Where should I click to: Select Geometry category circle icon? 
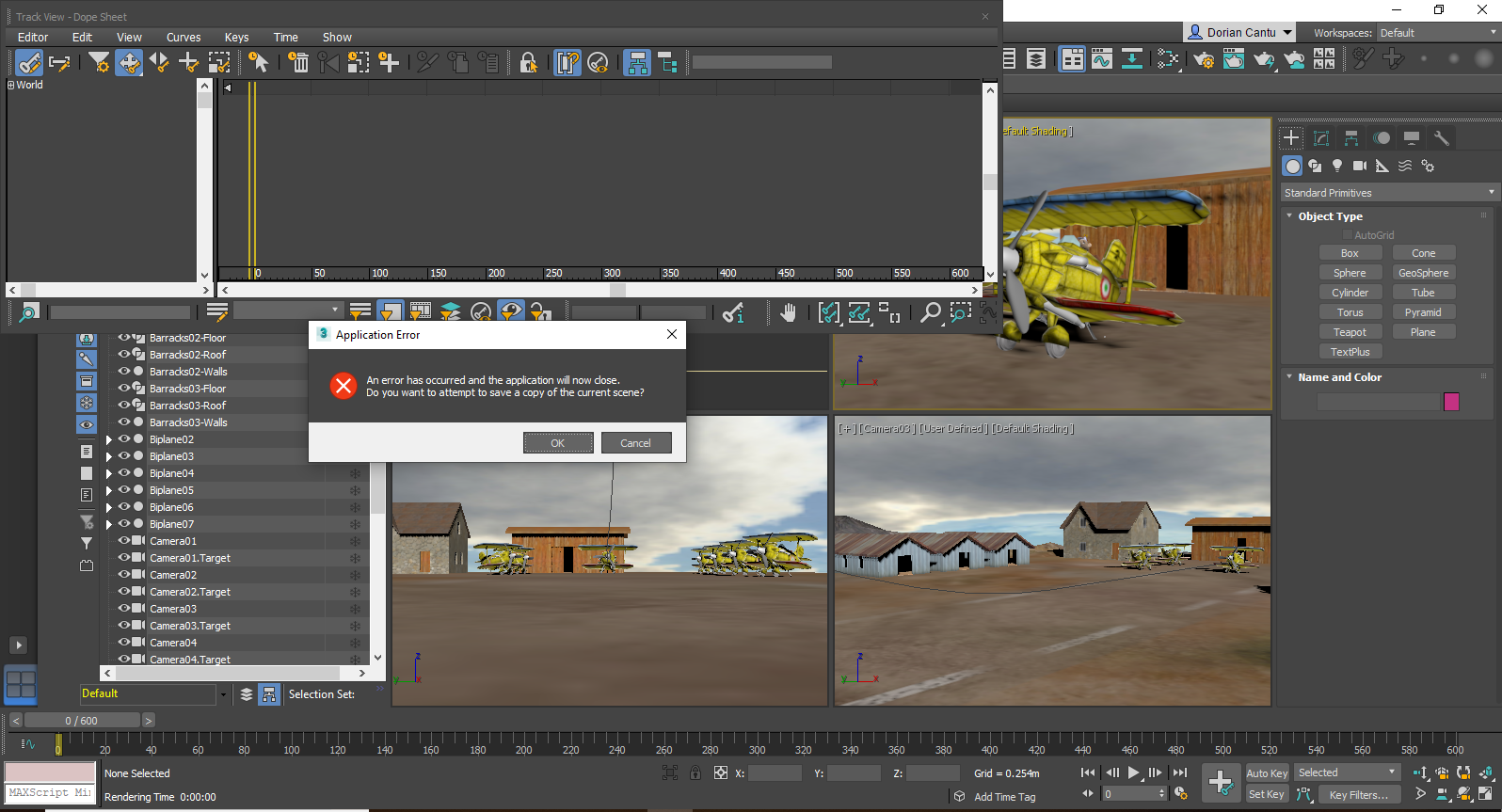tap(1292, 166)
